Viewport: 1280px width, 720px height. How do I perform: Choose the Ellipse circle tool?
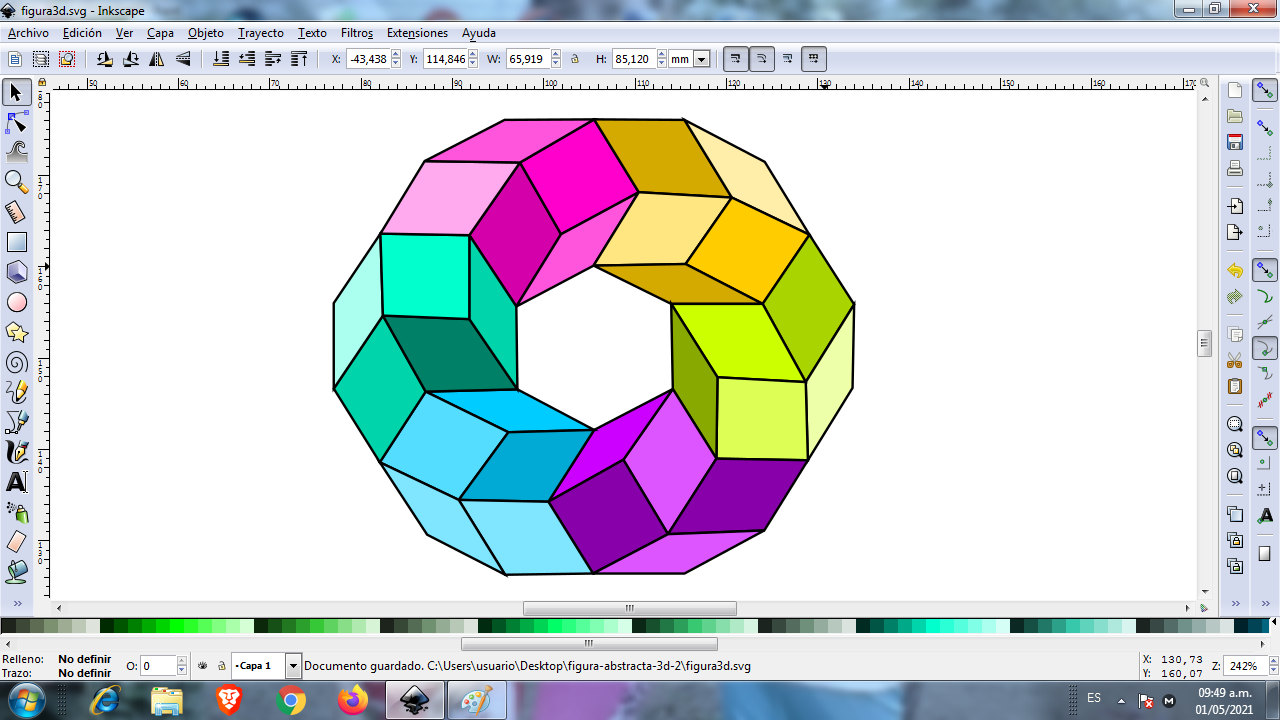pos(16,302)
